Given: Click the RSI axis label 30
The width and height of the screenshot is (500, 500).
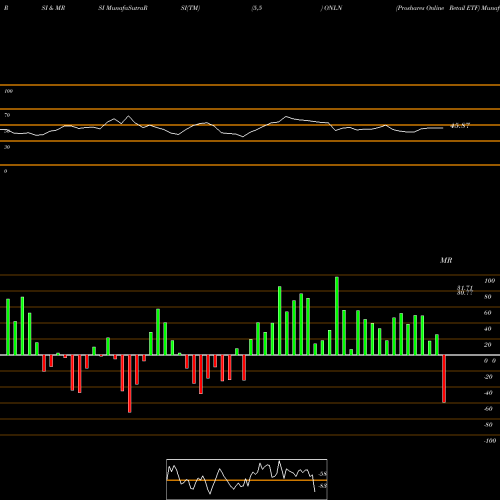Looking at the screenshot, I should 7,147.
